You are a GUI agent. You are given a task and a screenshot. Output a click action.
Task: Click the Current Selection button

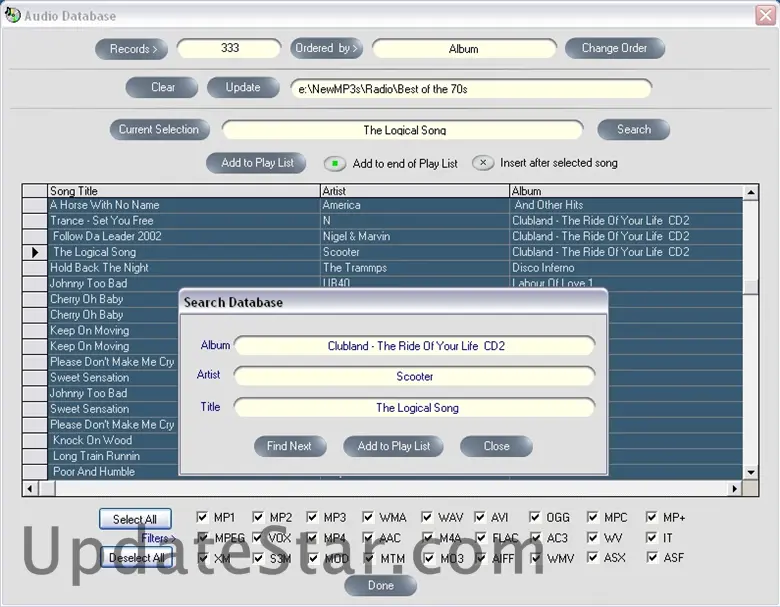pyautogui.click(x=159, y=129)
